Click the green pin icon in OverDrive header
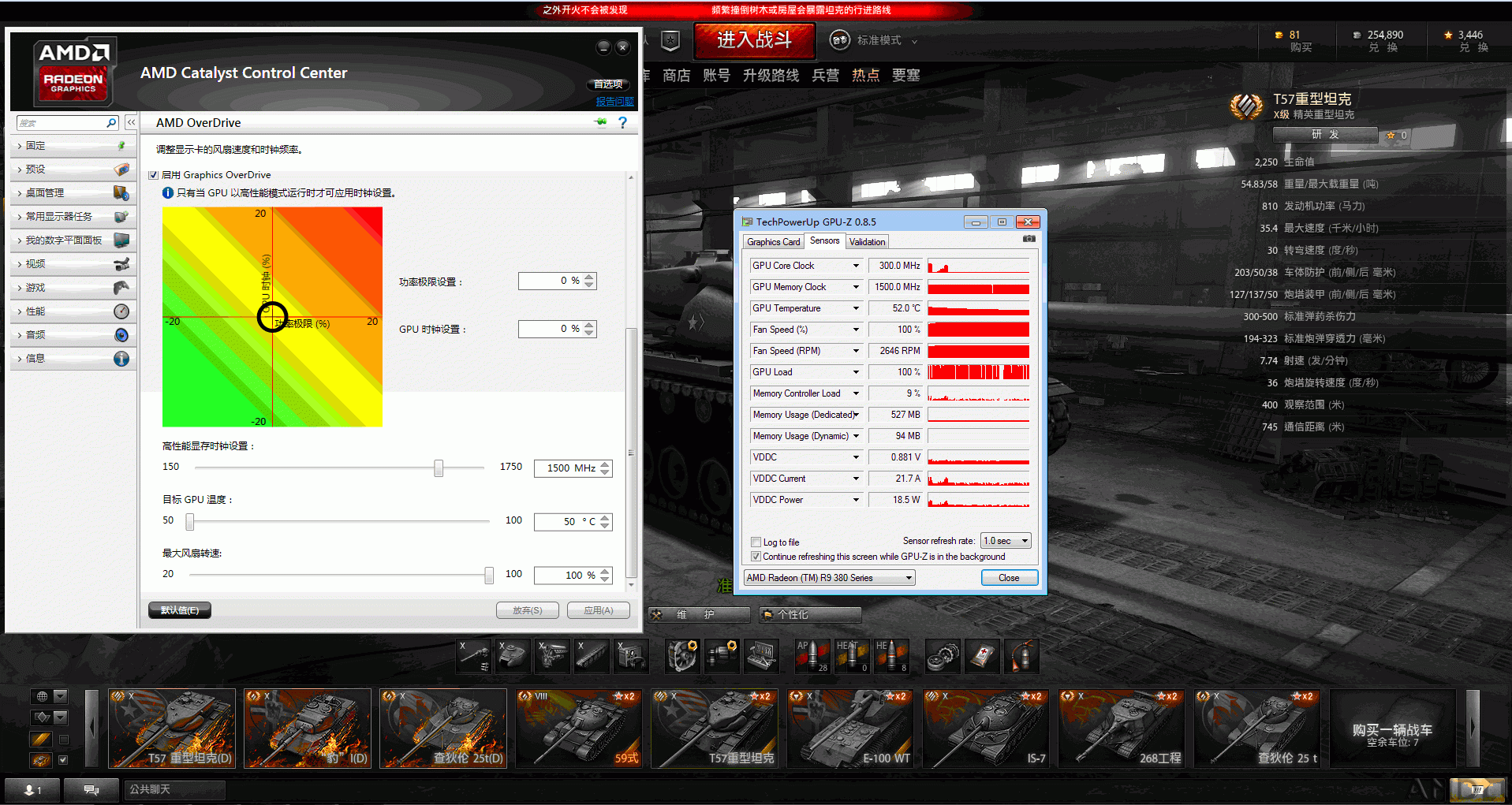The height and width of the screenshot is (805, 1512). (601, 122)
